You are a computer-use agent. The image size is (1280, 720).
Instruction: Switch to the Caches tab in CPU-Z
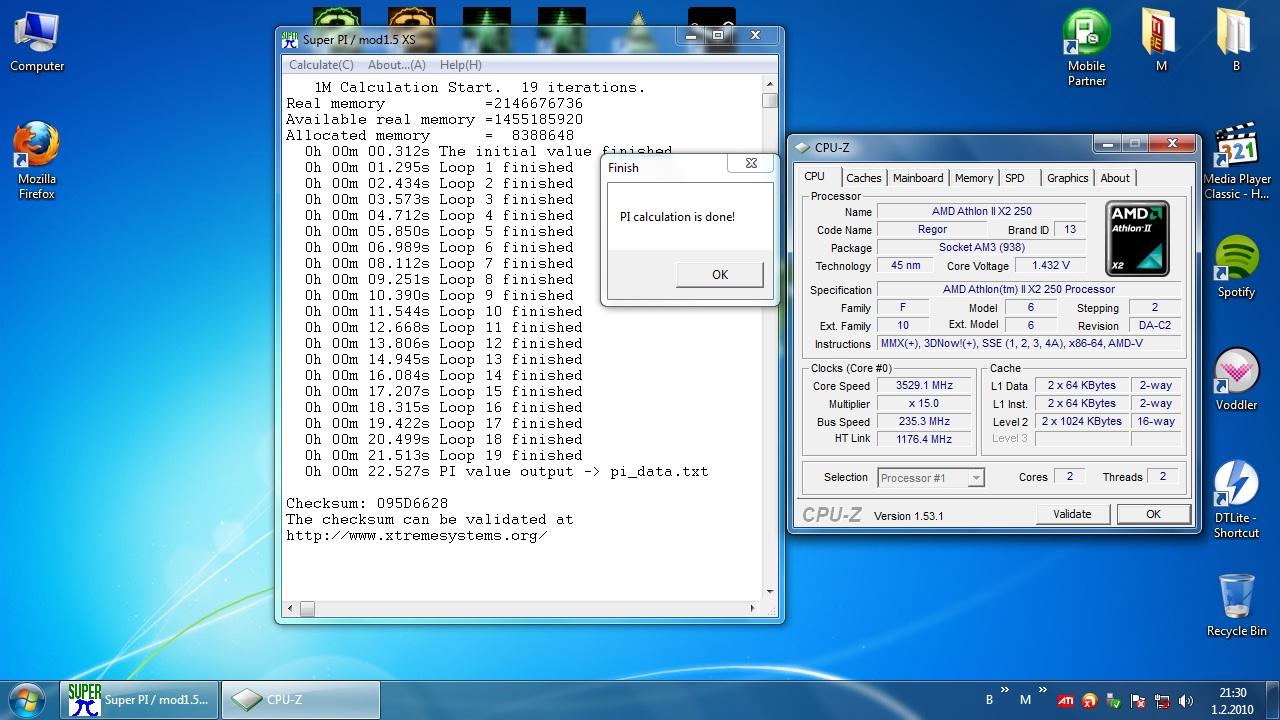click(863, 178)
